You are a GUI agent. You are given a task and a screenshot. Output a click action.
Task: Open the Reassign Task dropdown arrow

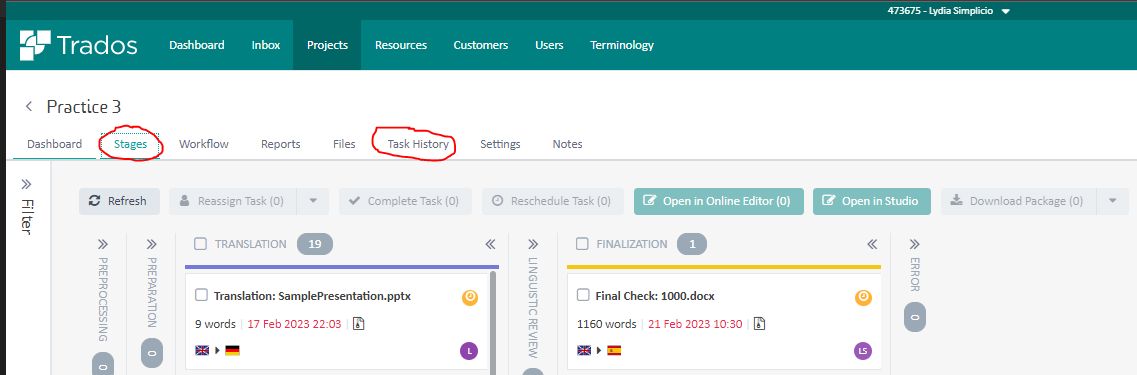click(x=313, y=201)
